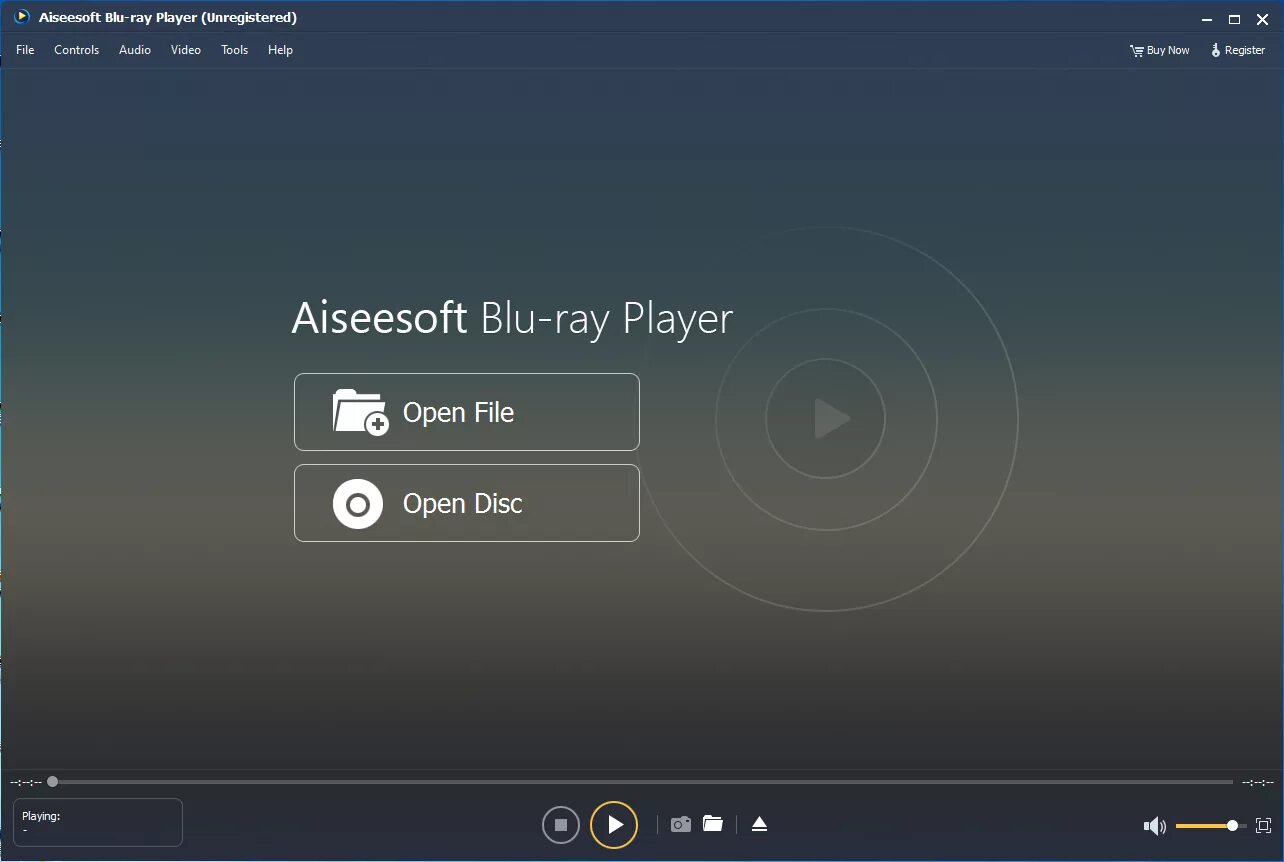Minimize the Blu-ray Player window
The width and height of the screenshot is (1284, 862).
click(x=1205, y=19)
